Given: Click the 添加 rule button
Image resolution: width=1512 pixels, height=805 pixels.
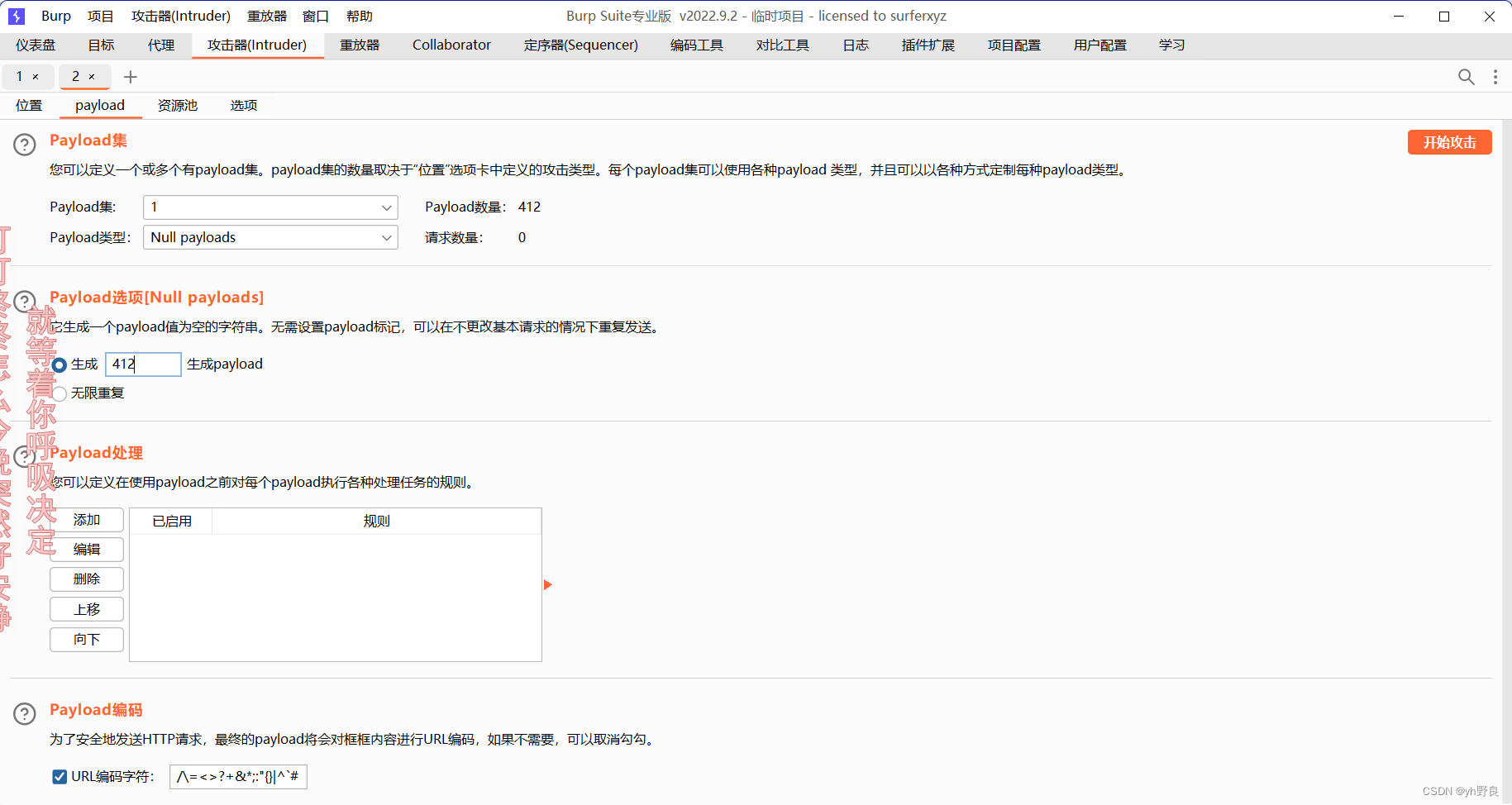Looking at the screenshot, I should tap(87, 520).
